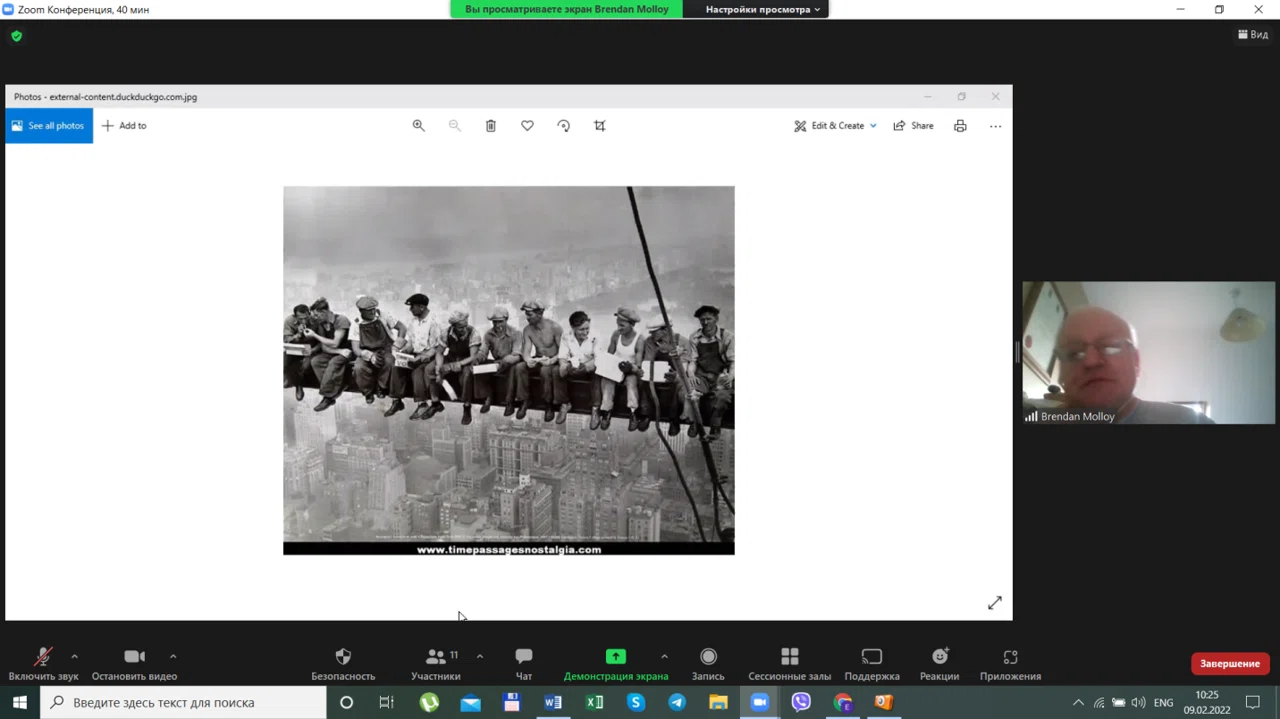The height and width of the screenshot is (719, 1280).
Task: Start Демонстрация экрана screen sharing
Action: (616, 665)
